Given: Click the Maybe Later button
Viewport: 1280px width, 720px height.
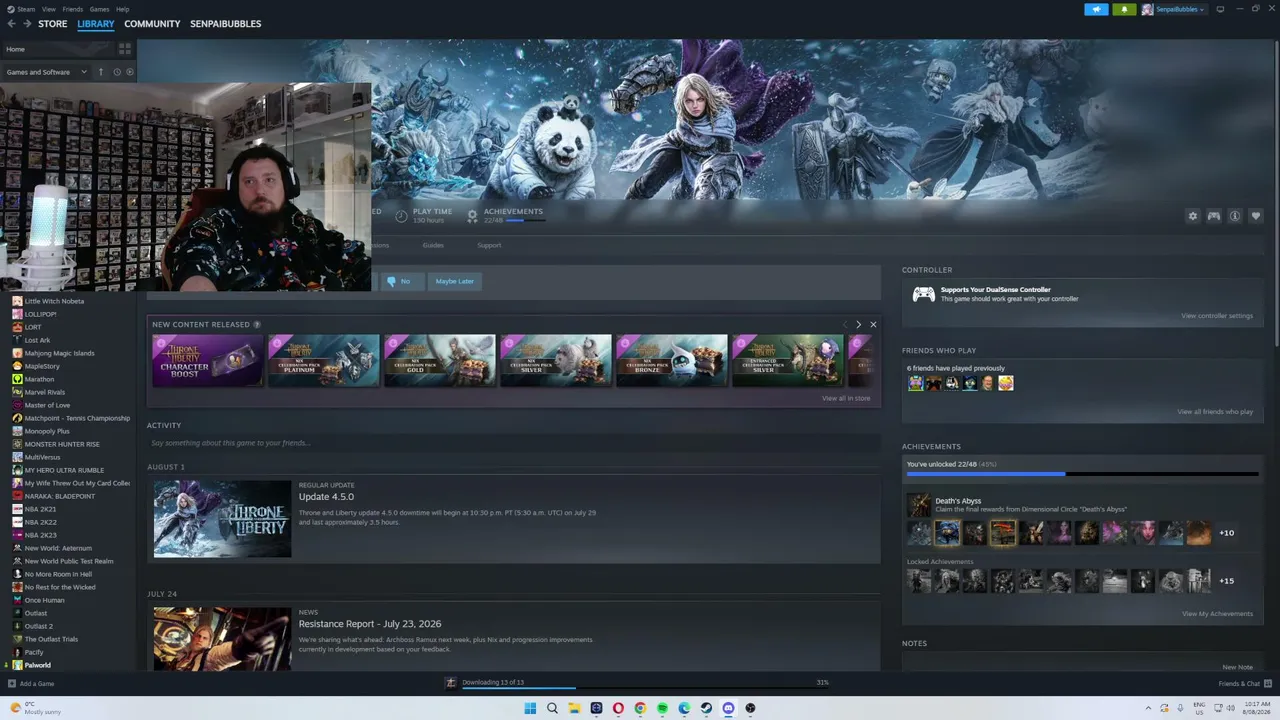Looking at the screenshot, I should [x=454, y=281].
